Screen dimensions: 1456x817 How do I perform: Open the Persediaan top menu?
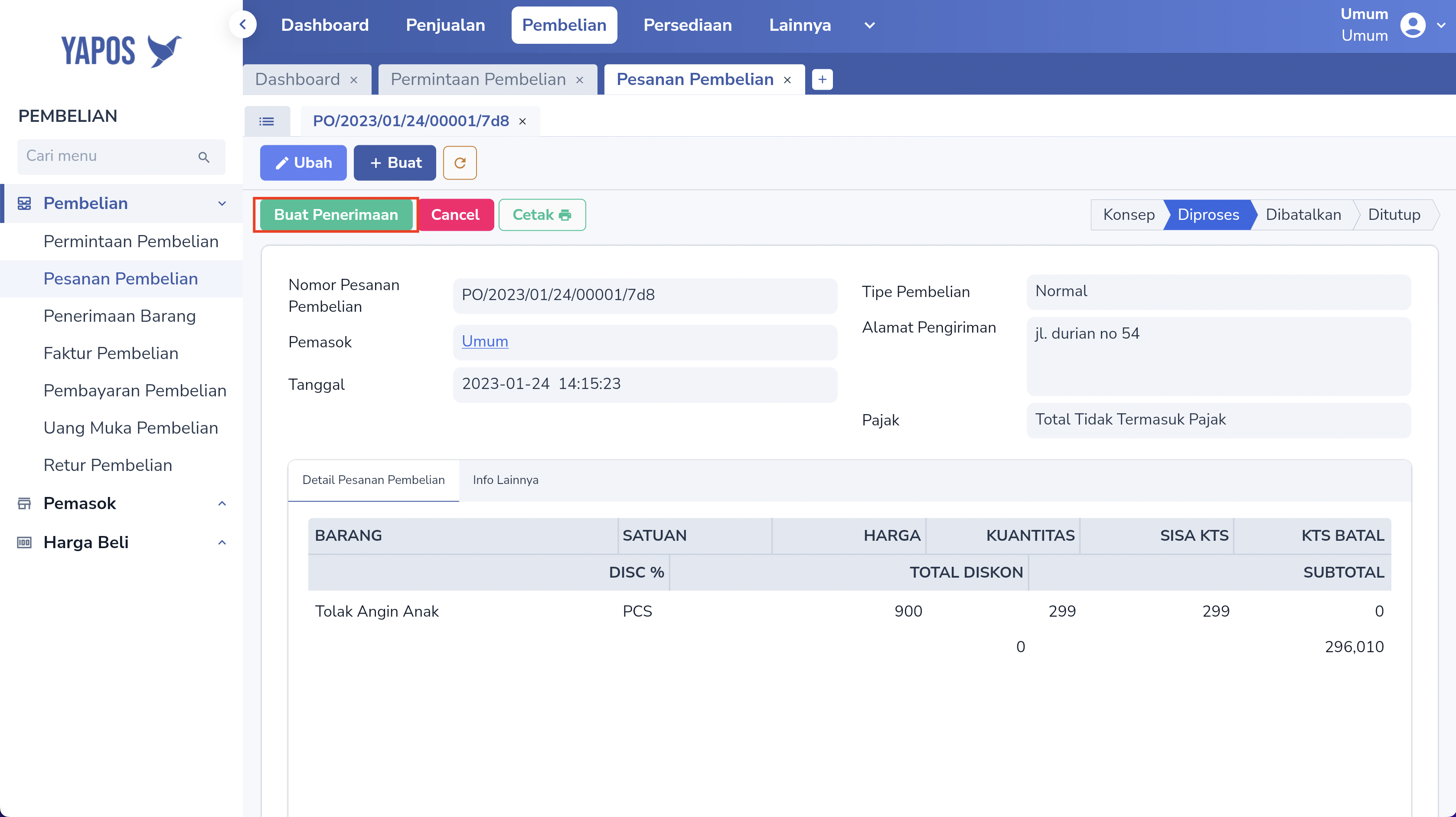click(x=687, y=25)
